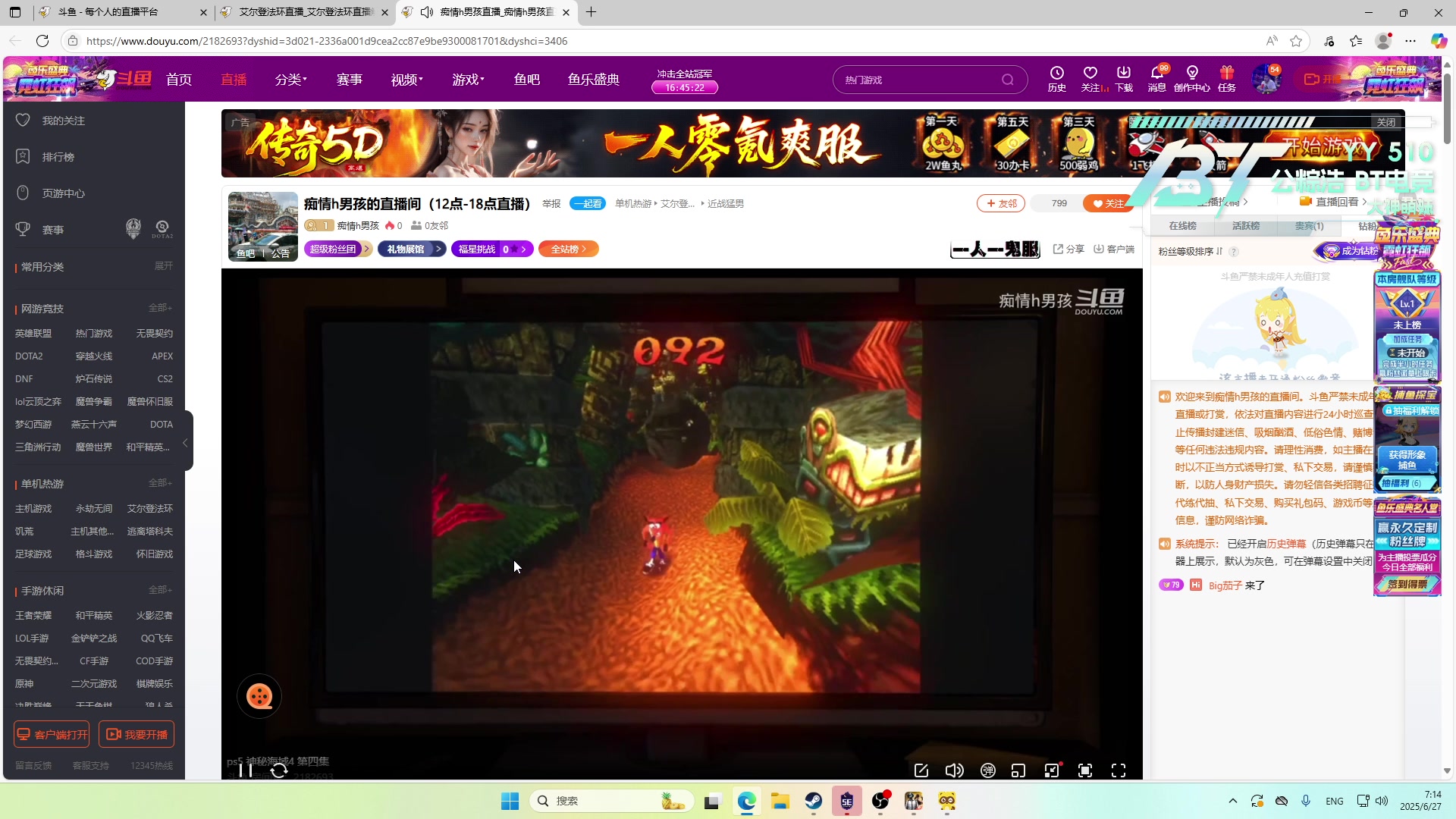This screenshot has width=1456, height=819.
Task: Open 礼物展馆 badge
Action: click(412, 249)
